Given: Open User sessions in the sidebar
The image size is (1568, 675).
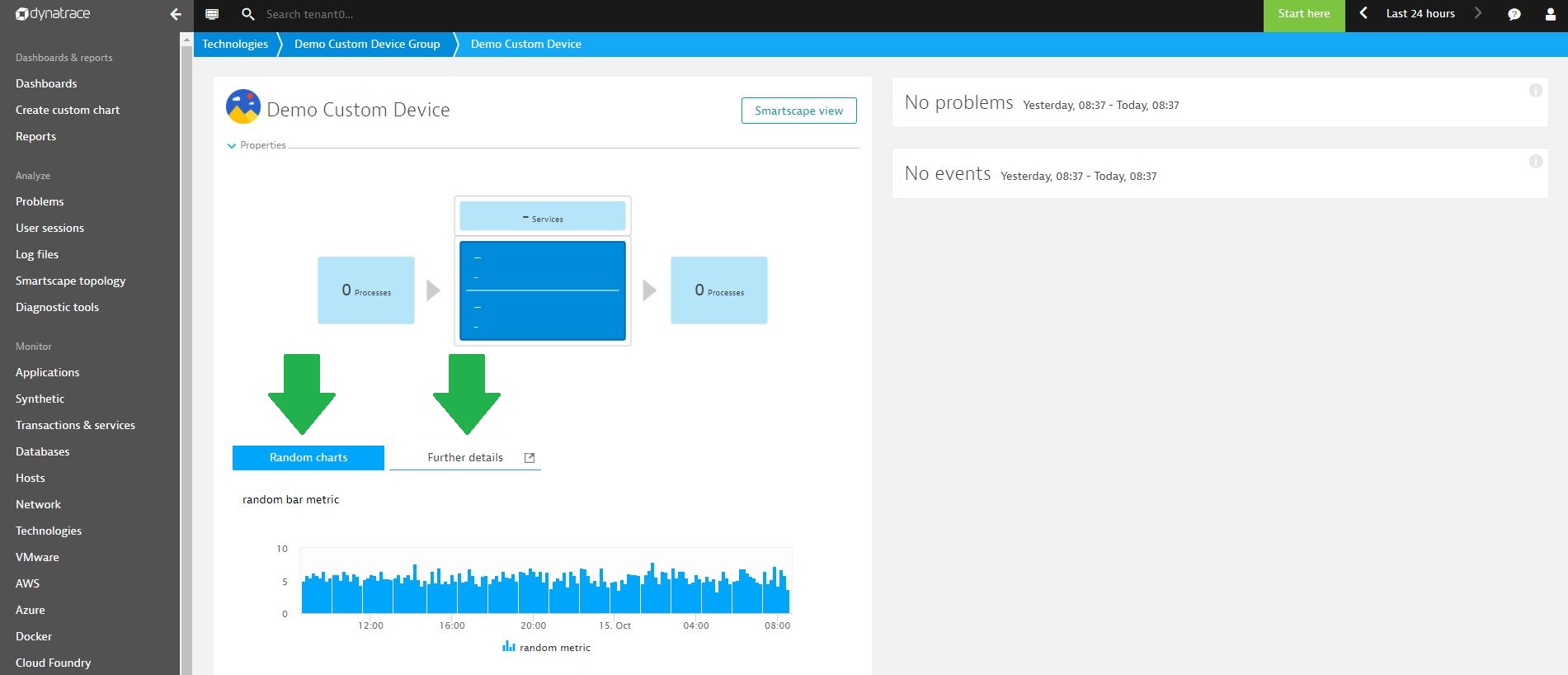Looking at the screenshot, I should point(49,228).
